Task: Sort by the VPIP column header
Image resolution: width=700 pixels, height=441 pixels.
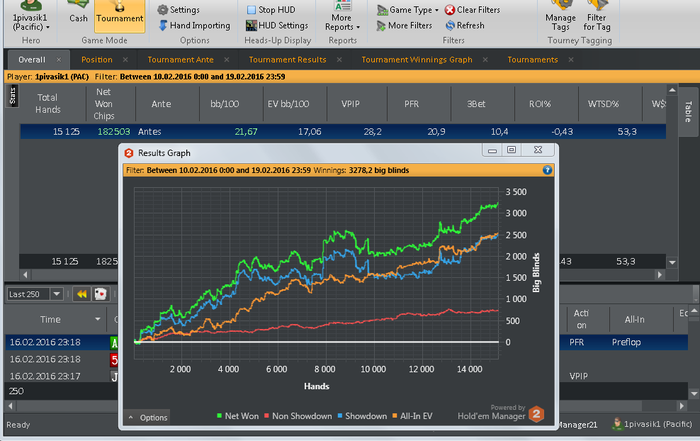Action: [x=350, y=104]
